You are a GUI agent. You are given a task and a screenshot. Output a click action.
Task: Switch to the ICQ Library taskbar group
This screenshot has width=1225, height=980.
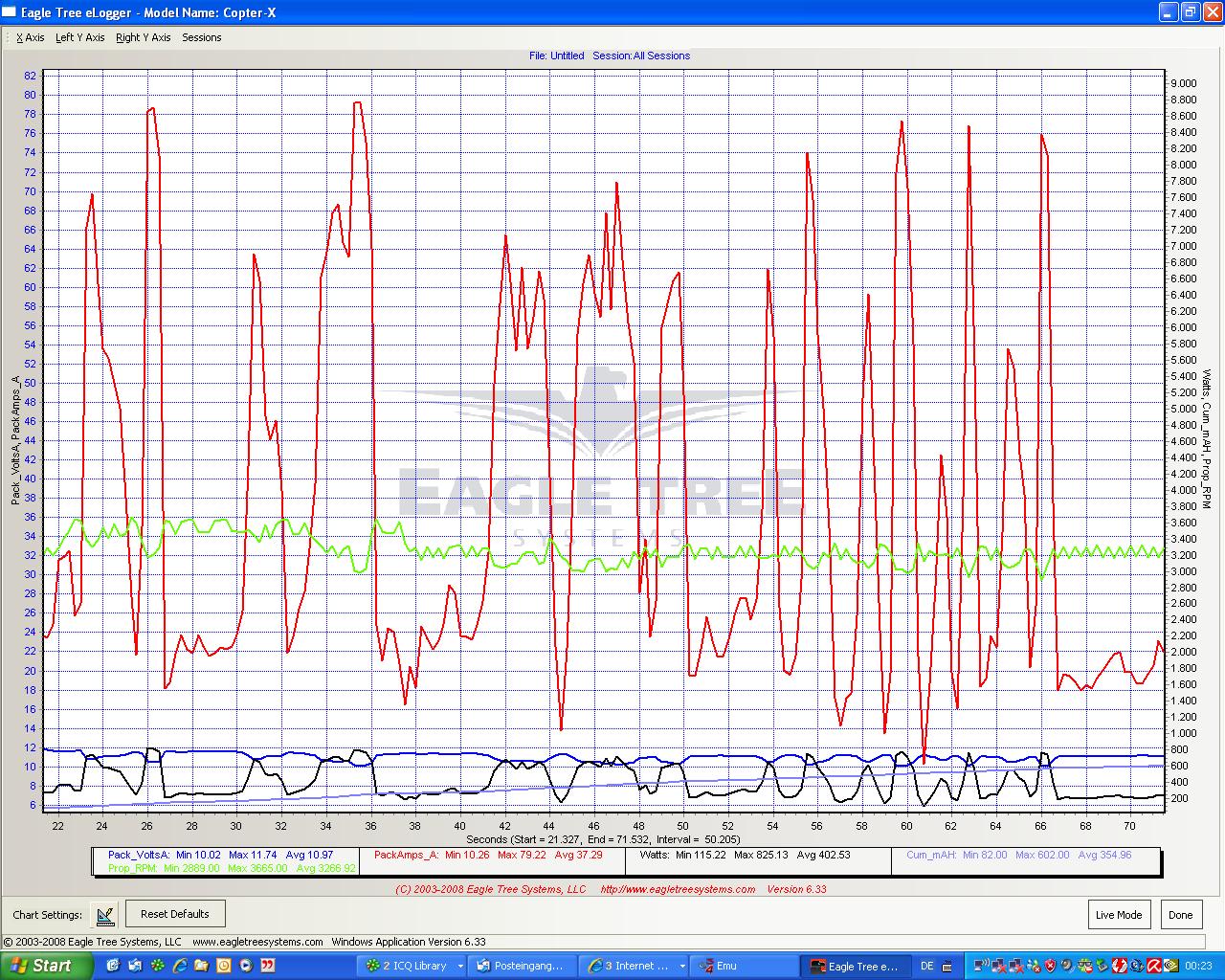tap(413, 967)
